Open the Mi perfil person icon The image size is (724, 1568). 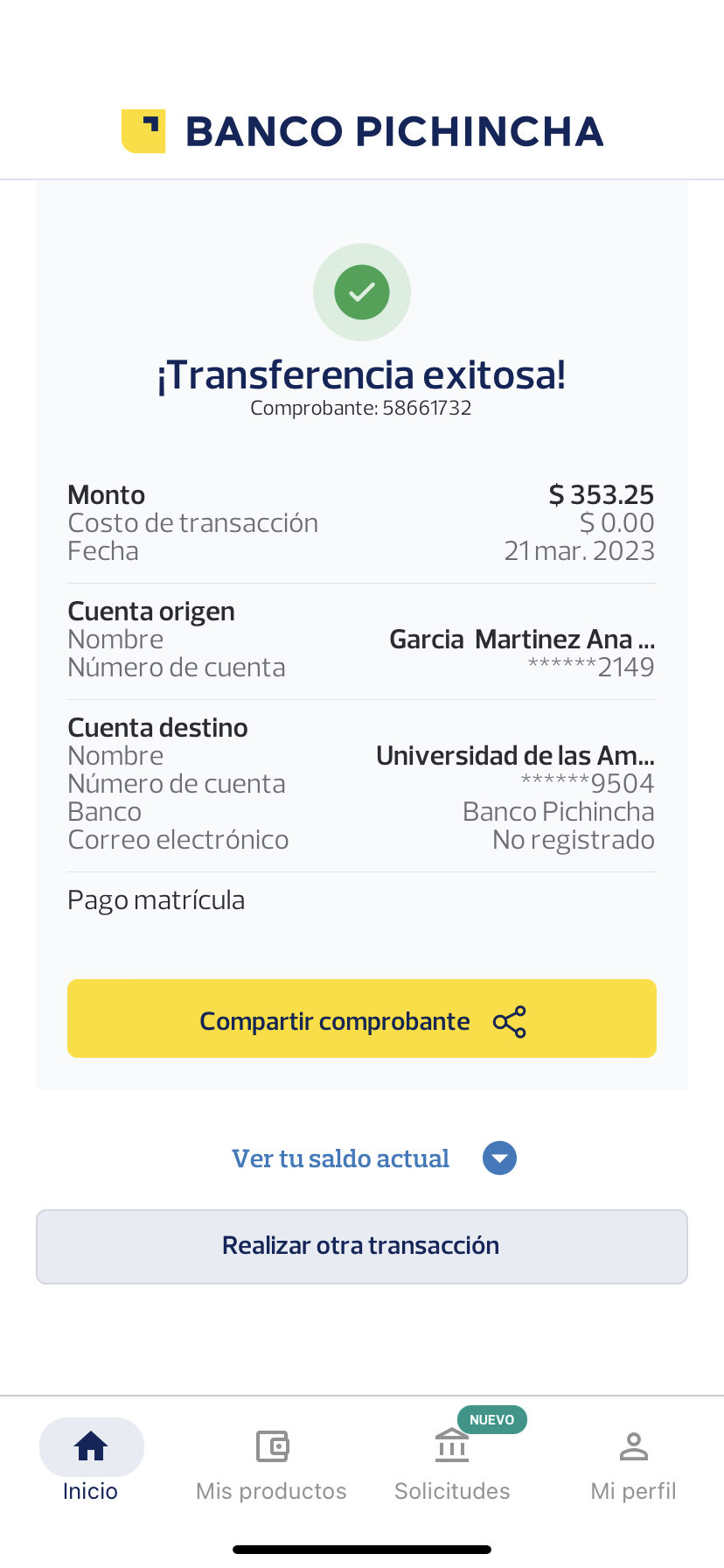[633, 1446]
